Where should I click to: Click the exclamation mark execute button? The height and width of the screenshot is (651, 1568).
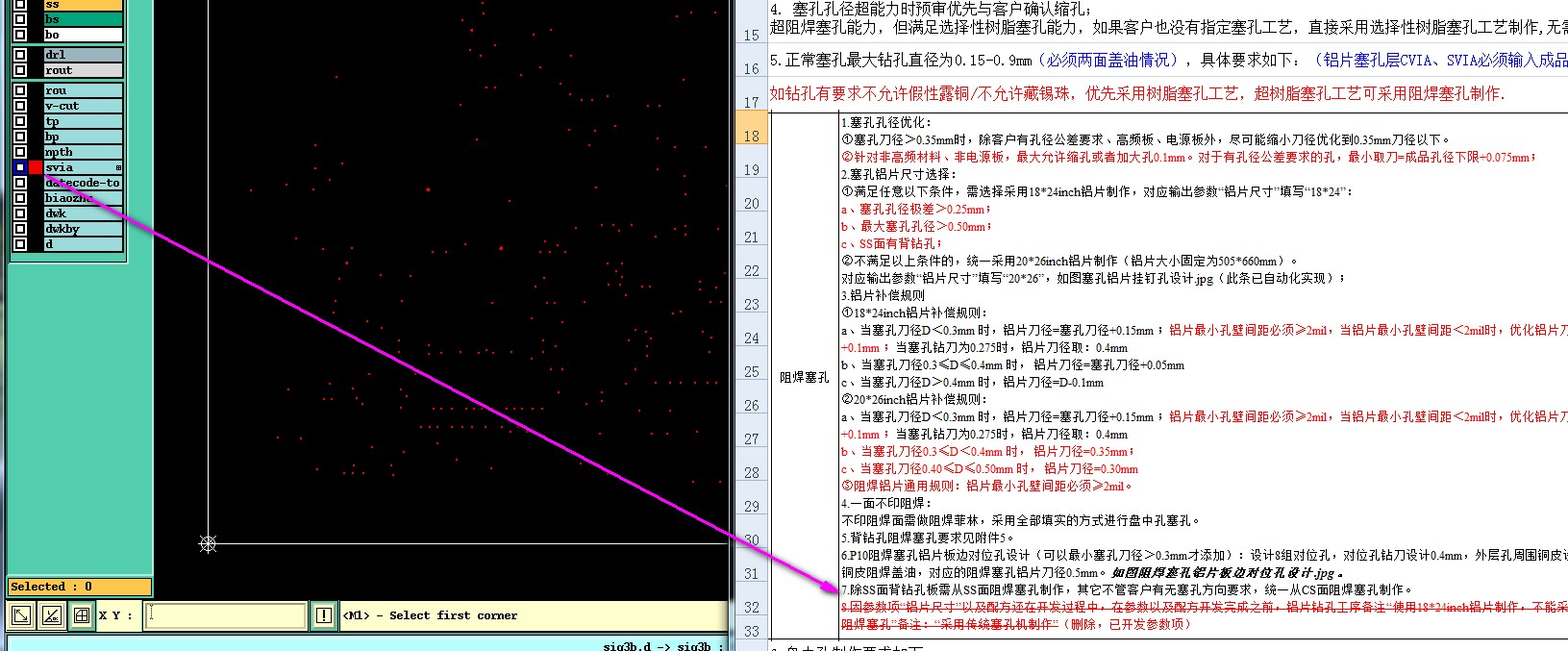pyautogui.click(x=324, y=615)
